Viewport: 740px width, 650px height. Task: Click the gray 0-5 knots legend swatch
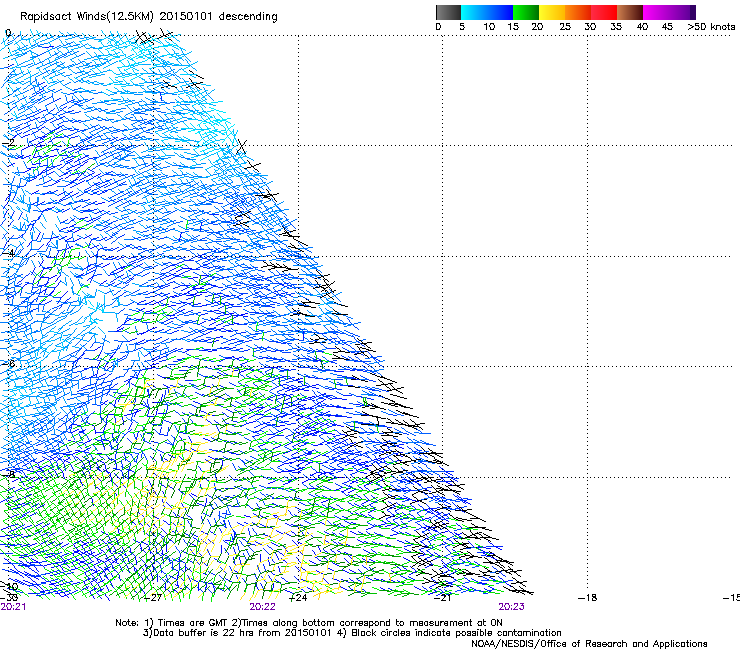[448, 12]
